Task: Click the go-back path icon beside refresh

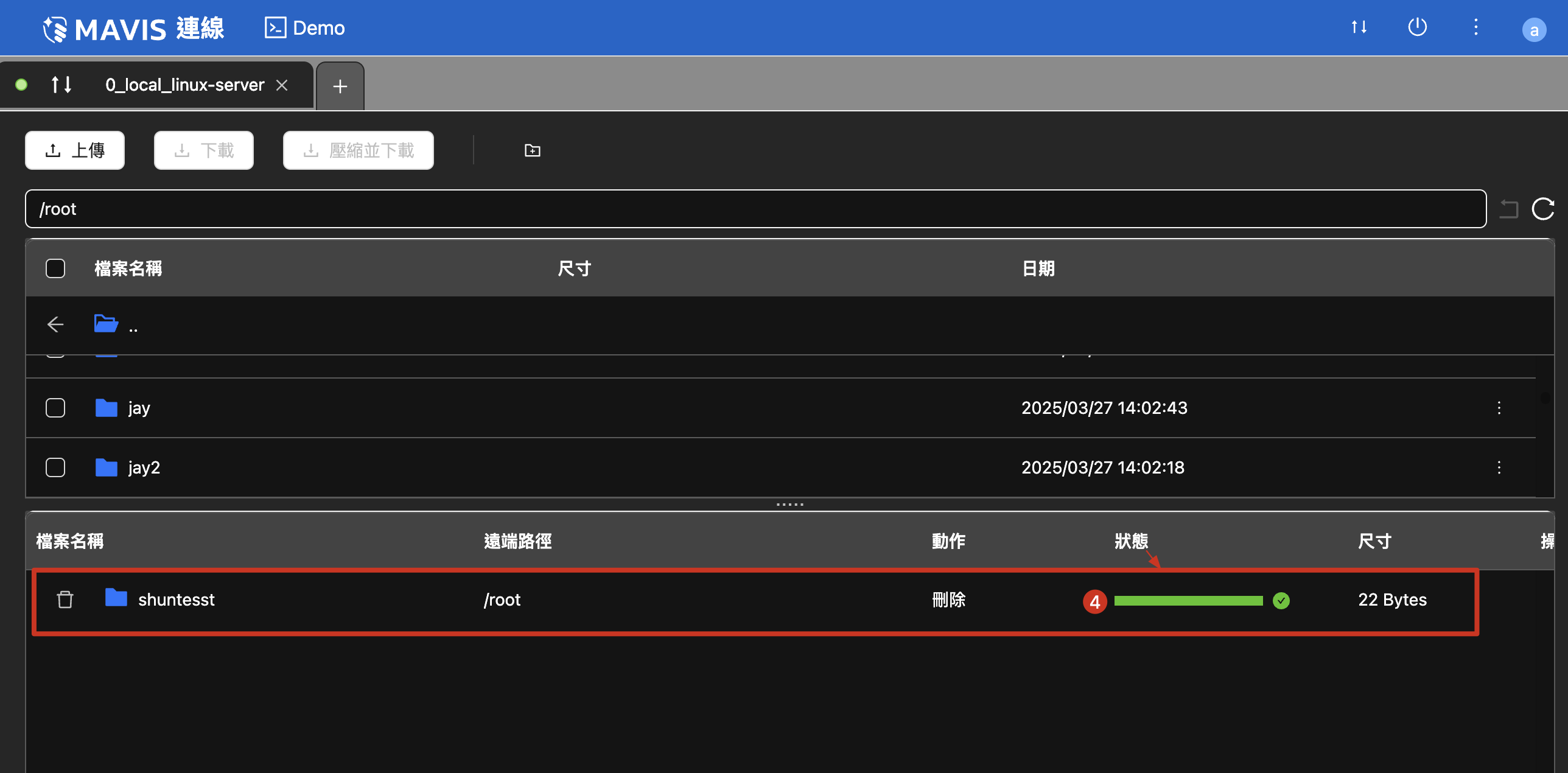Action: [x=1509, y=209]
